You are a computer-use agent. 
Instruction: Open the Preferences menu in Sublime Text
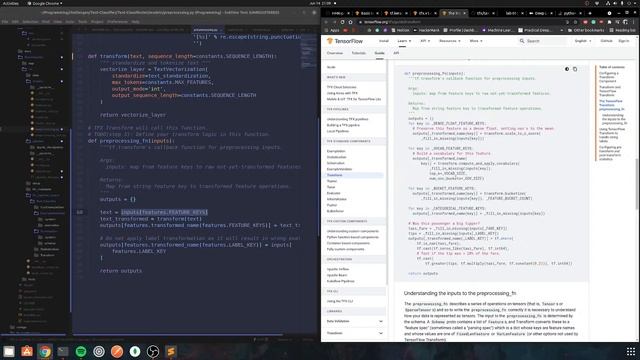117,22
